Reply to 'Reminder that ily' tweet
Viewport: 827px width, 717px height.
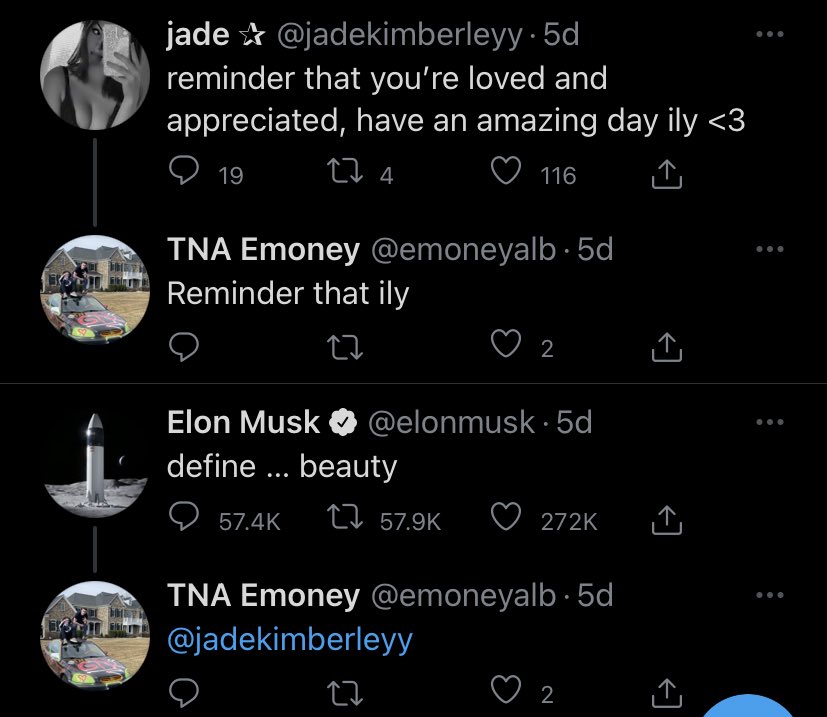tap(183, 347)
